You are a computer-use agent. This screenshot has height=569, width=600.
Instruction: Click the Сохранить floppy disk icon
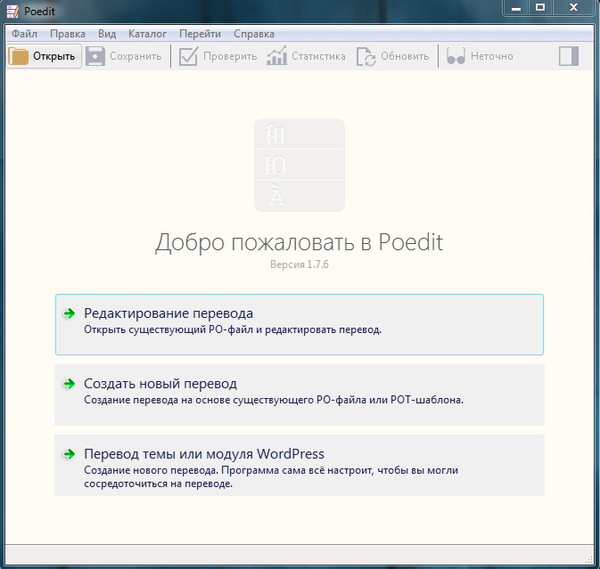coord(96,56)
